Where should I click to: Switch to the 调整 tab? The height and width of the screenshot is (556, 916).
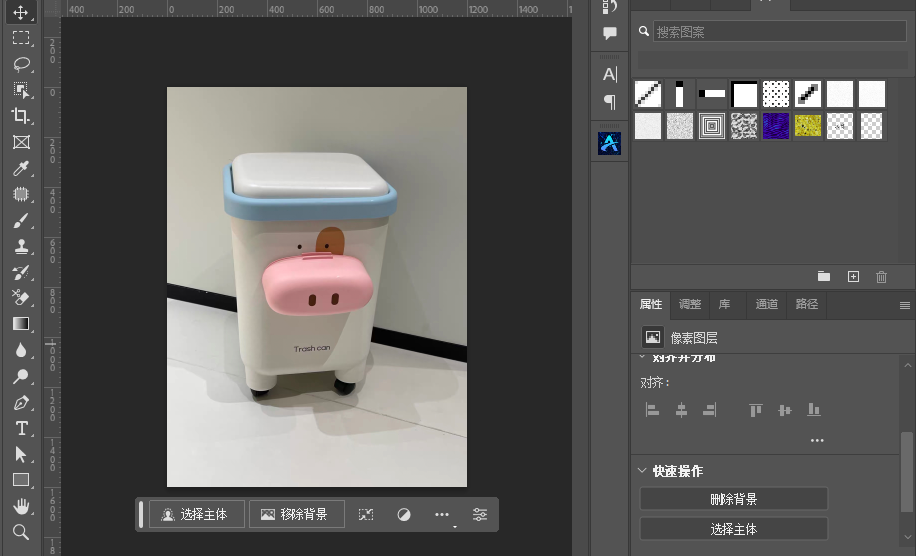pyautogui.click(x=690, y=304)
